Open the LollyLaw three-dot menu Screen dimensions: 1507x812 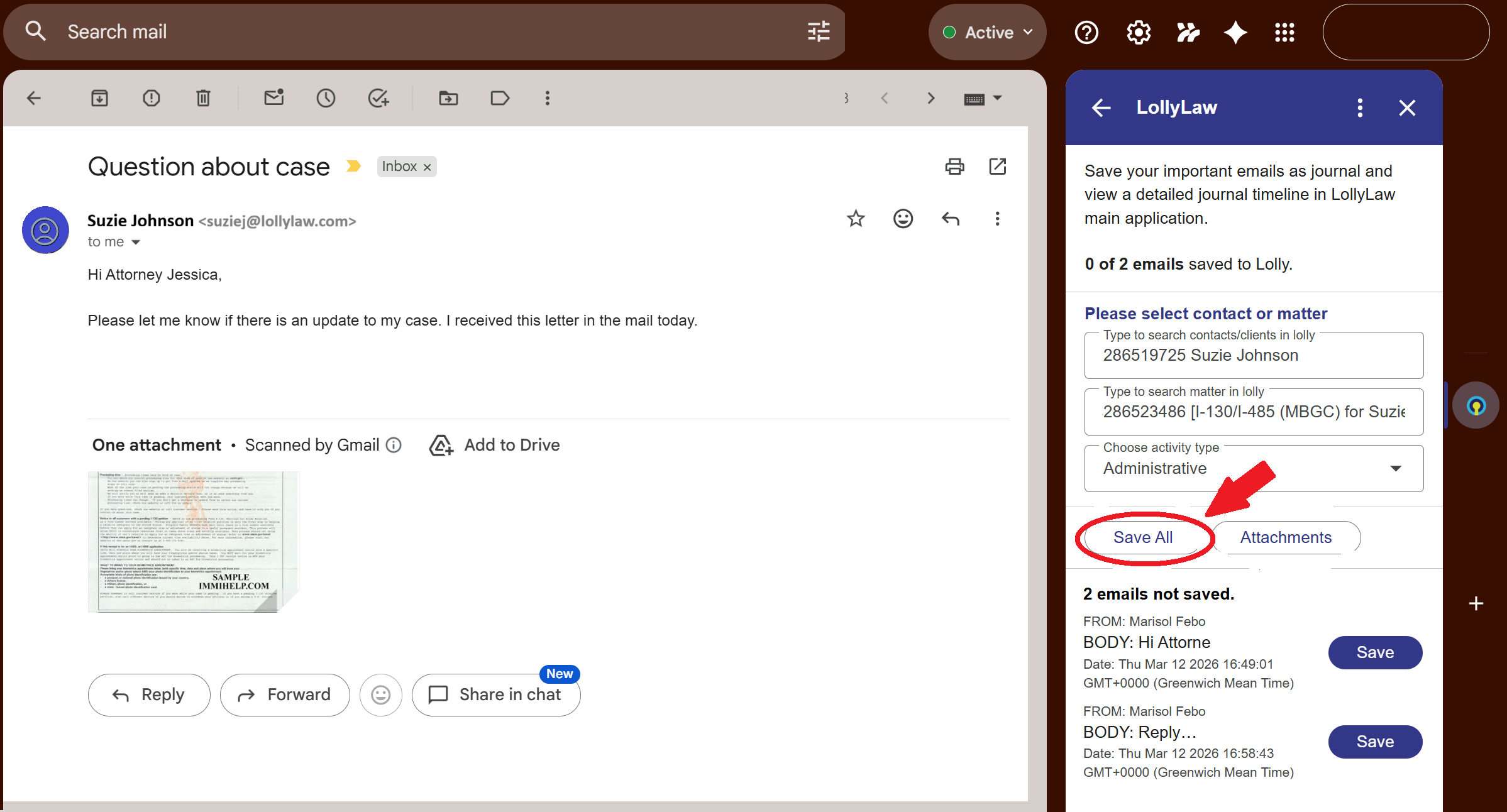coord(1360,107)
